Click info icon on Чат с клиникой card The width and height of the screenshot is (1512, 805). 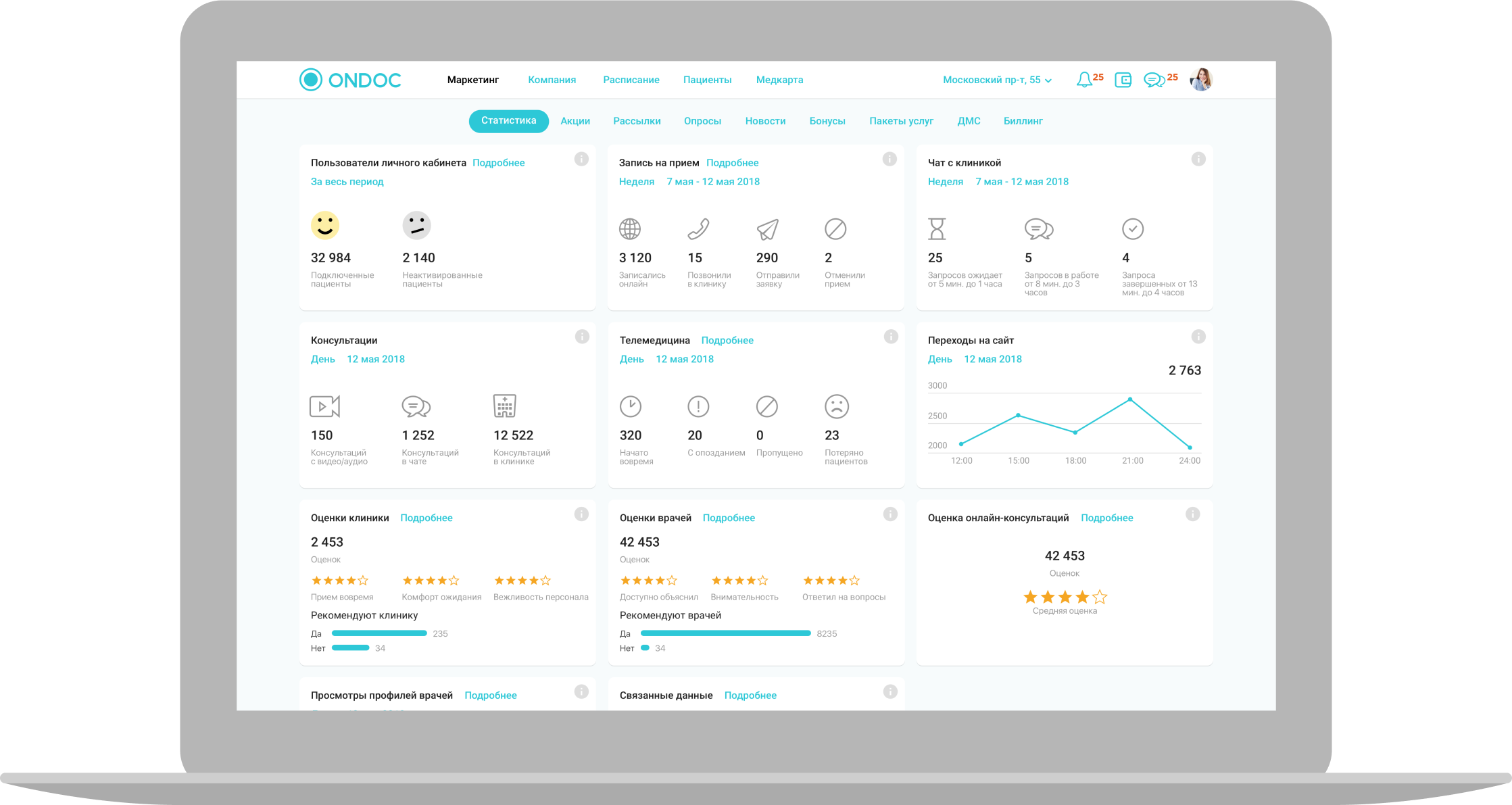[x=1198, y=160]
